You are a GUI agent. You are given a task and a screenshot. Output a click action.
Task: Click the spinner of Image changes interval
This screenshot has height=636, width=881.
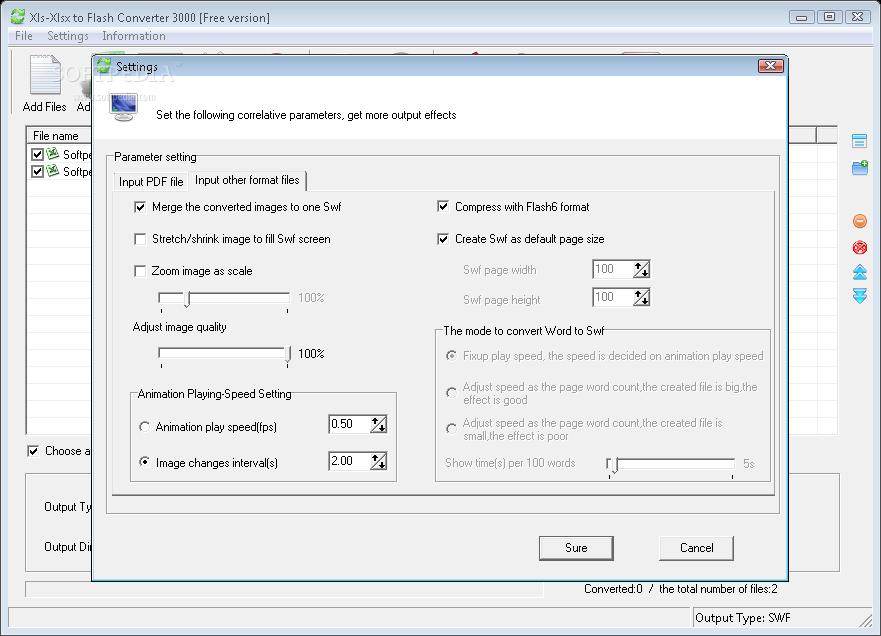point(379,461)
